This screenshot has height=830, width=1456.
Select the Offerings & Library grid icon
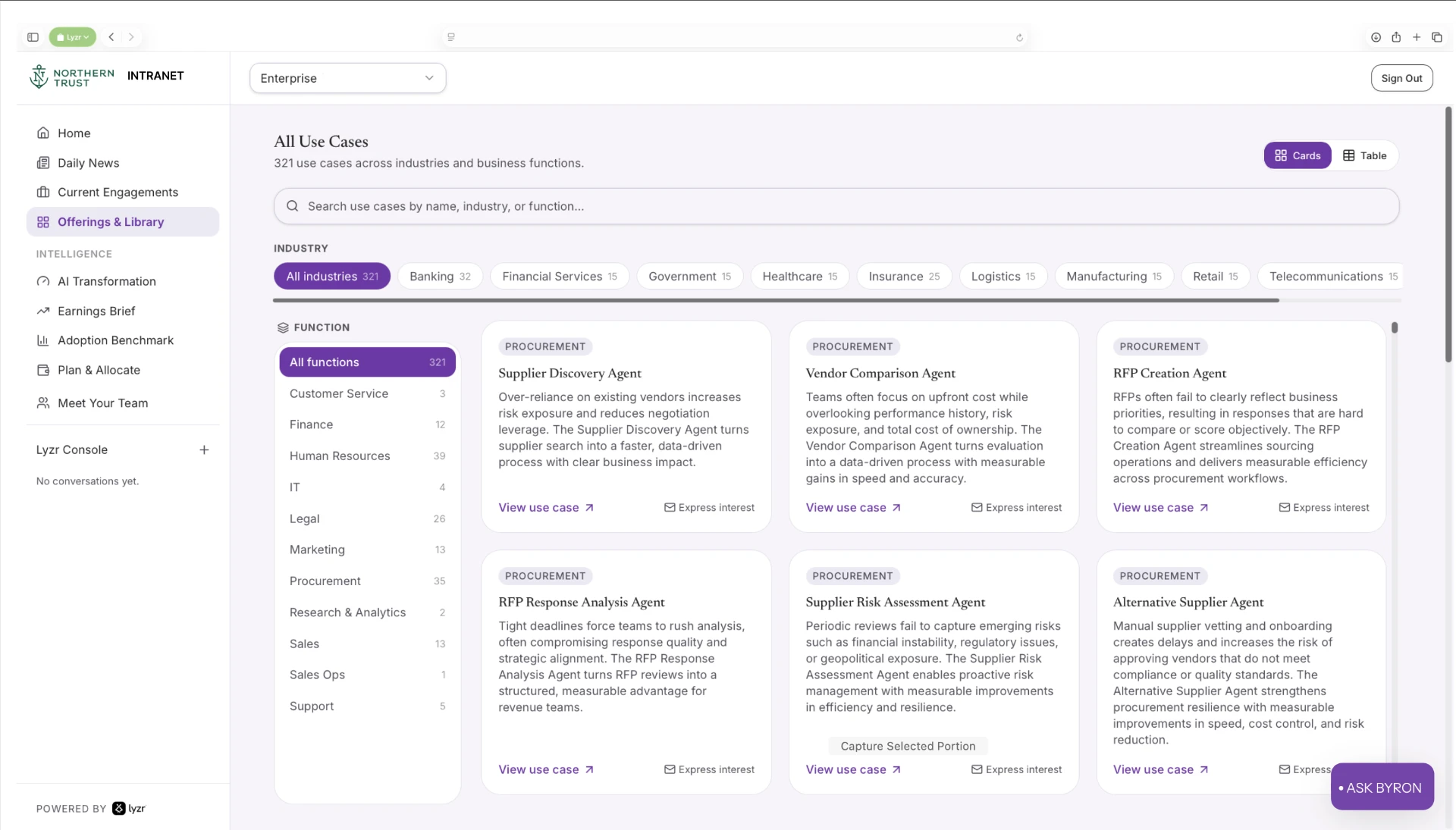(43, 222)
